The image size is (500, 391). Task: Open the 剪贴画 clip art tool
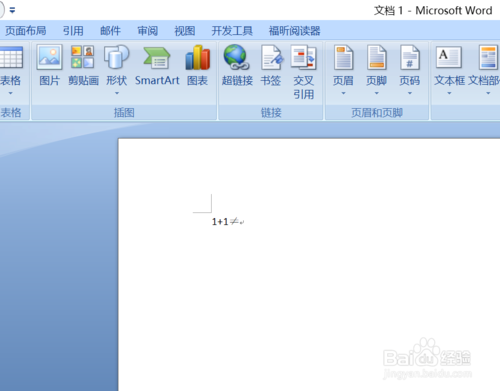(x=83, y=57)
